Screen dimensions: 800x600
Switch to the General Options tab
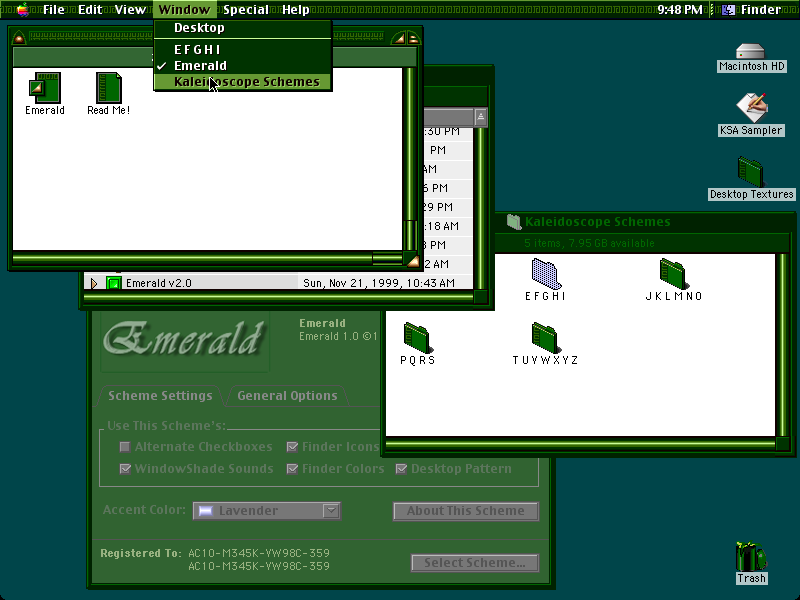pyautogui.click(x=287, y=395)
